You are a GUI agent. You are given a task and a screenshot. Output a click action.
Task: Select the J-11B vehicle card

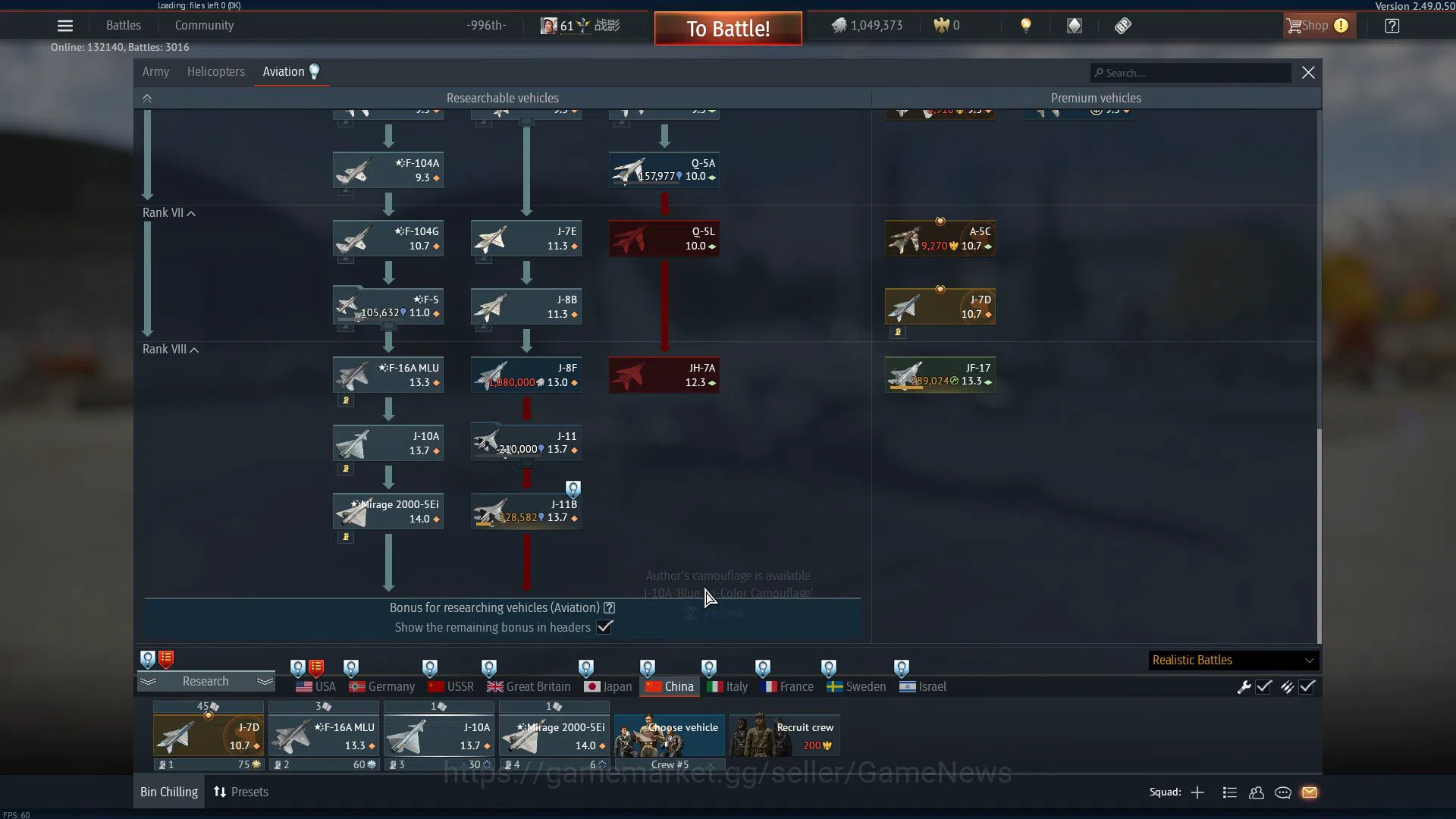[526, 511]
